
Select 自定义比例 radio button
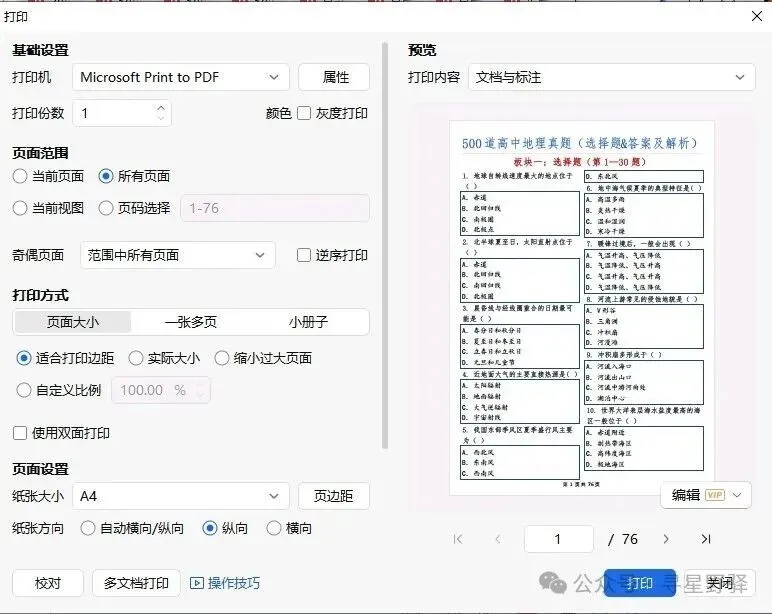coord(24,390)
